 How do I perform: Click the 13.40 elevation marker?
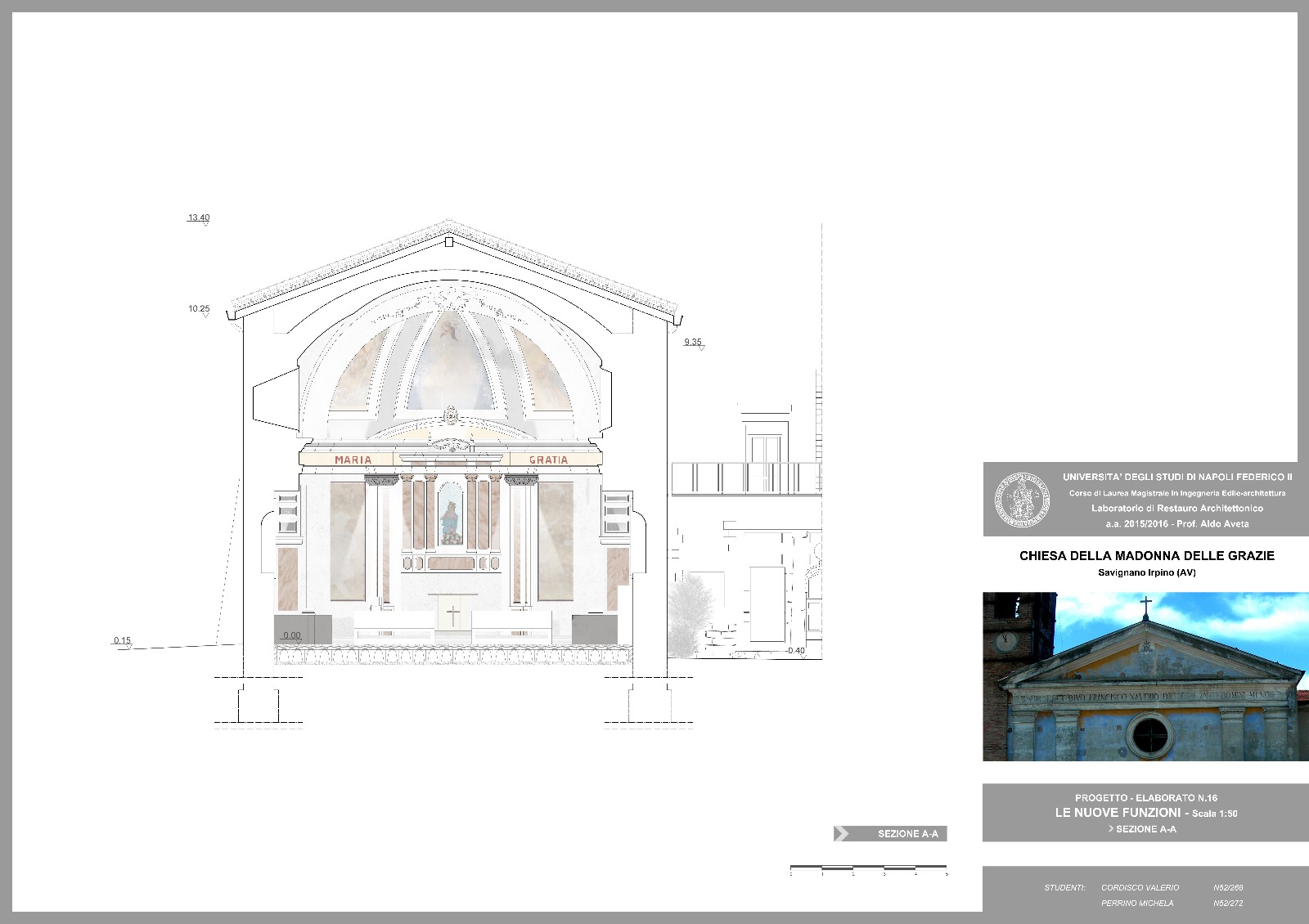199,218
